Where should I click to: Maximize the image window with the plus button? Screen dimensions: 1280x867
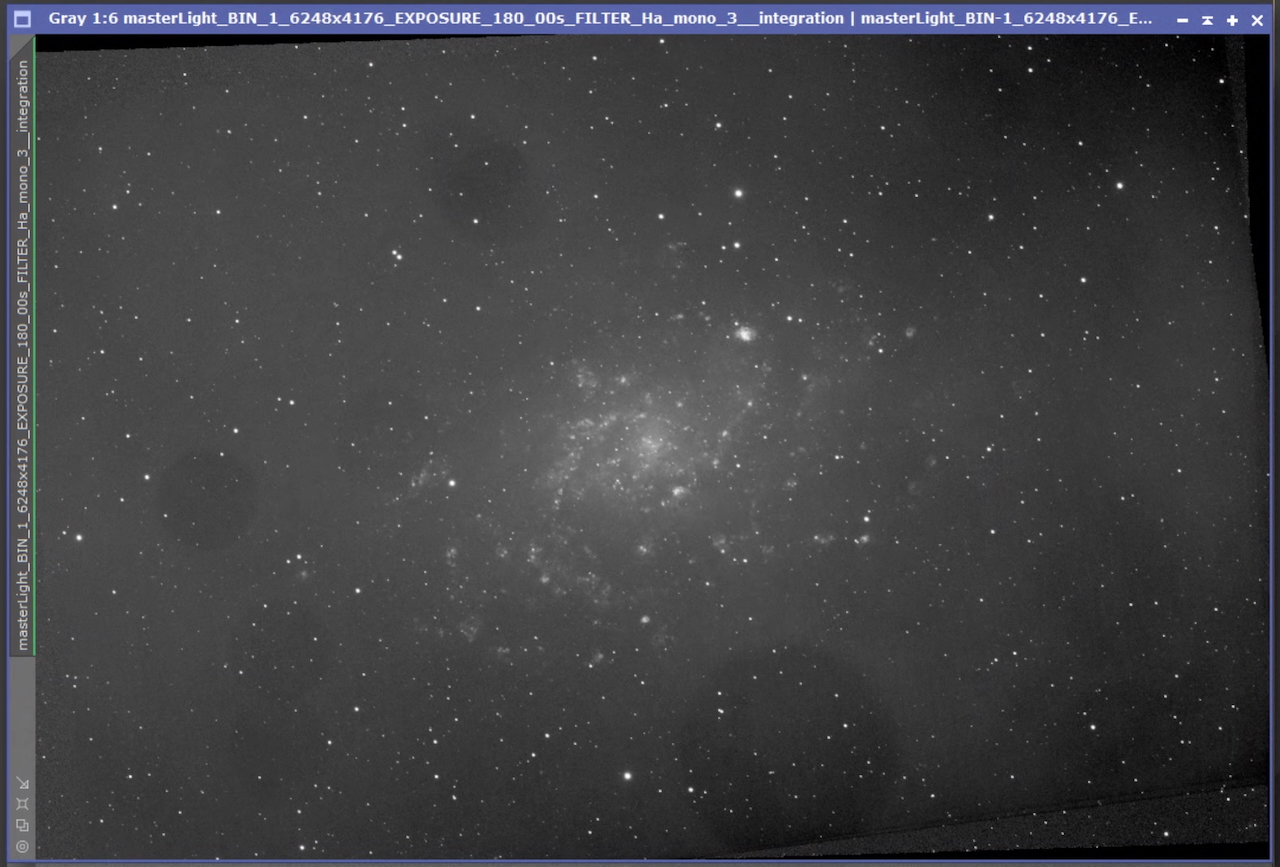[1232, 20]
